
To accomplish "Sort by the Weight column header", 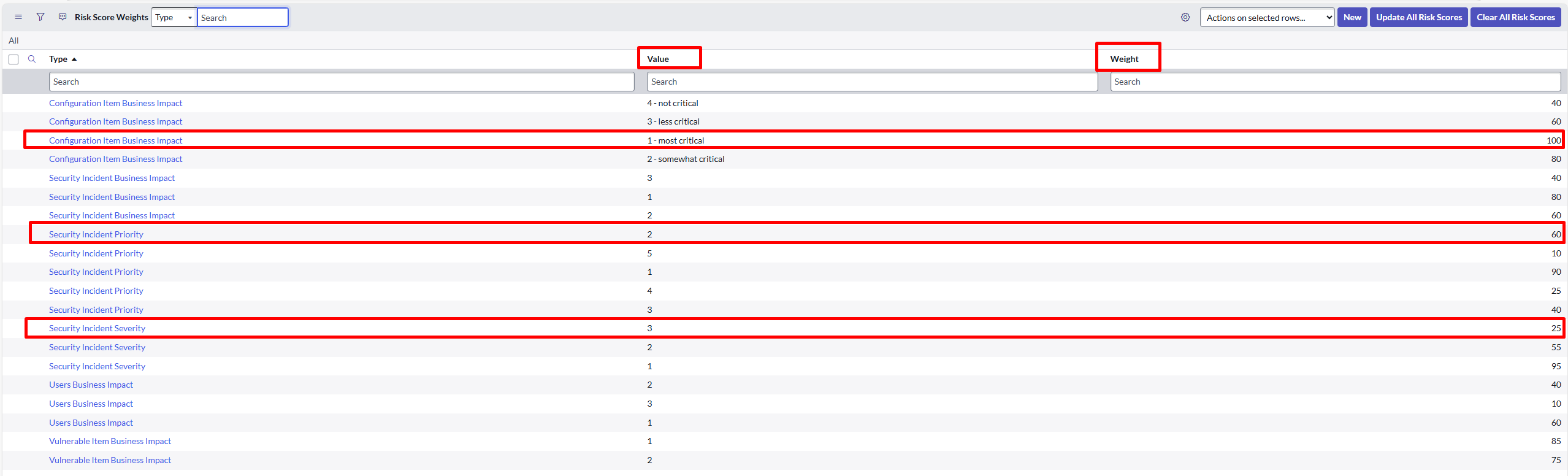I will [1124, 59].
